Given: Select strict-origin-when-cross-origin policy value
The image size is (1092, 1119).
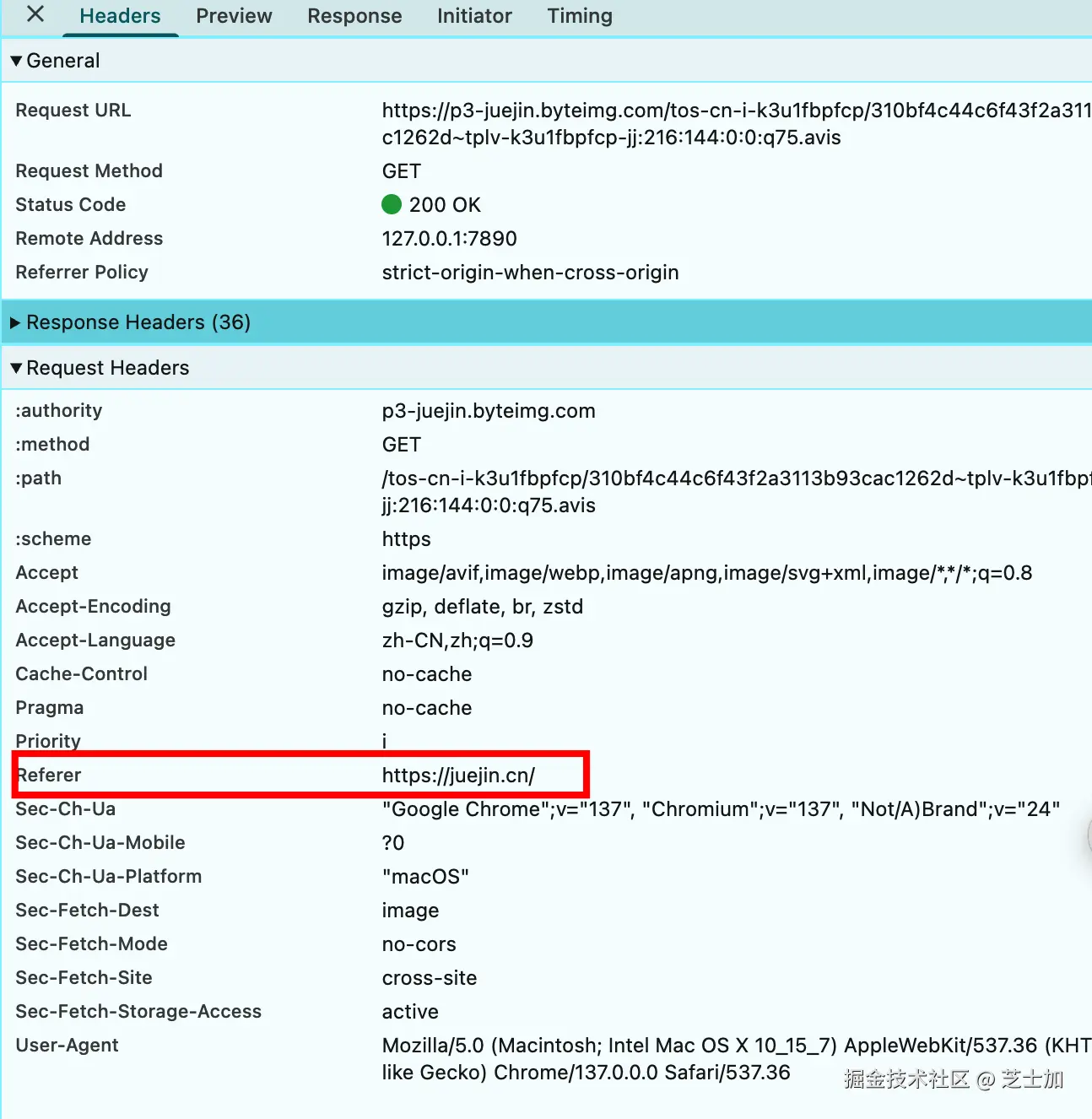Looking at the screenshot, I should 530,273.
